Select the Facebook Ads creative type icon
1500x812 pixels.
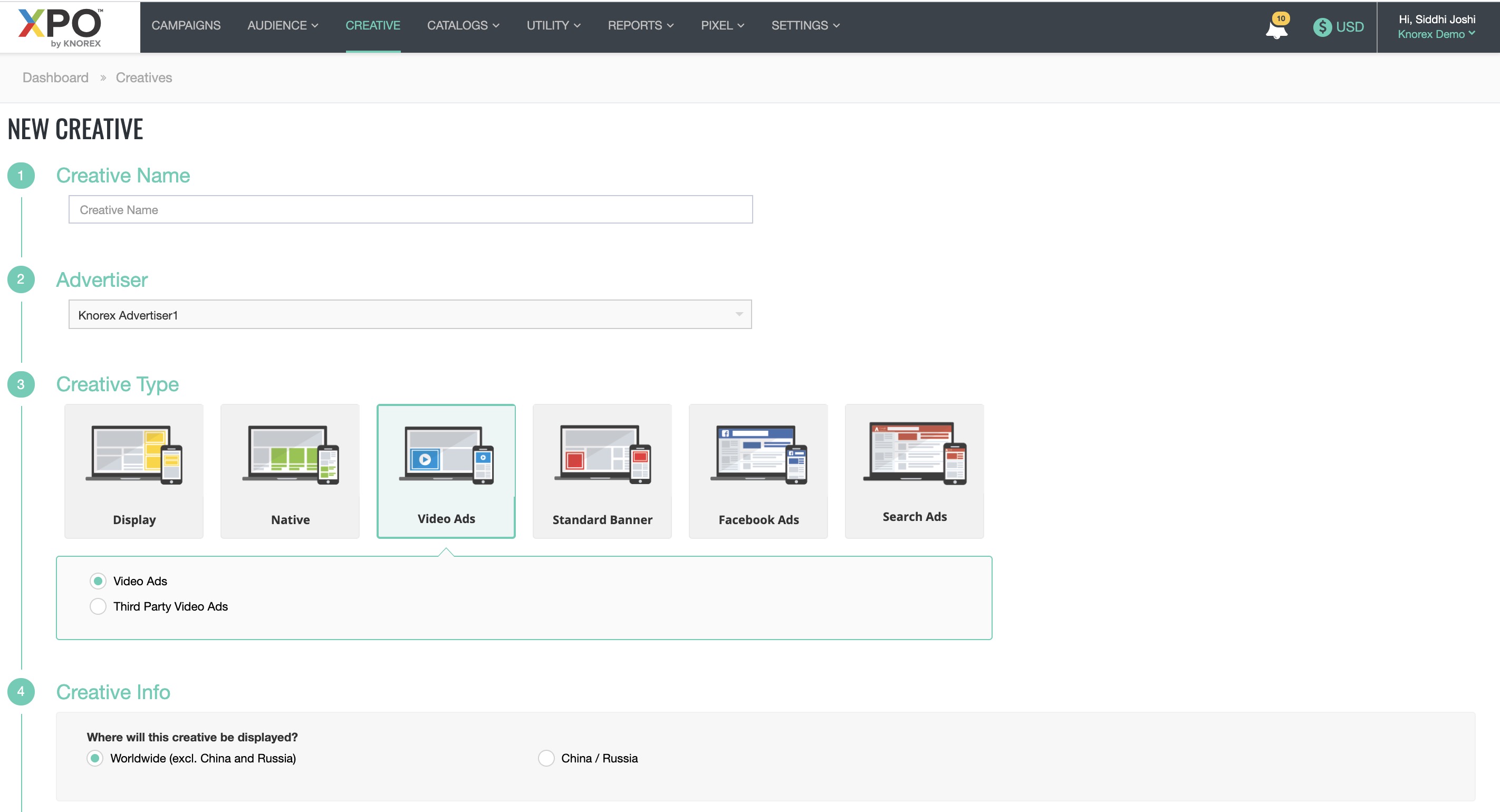(758, 455)
